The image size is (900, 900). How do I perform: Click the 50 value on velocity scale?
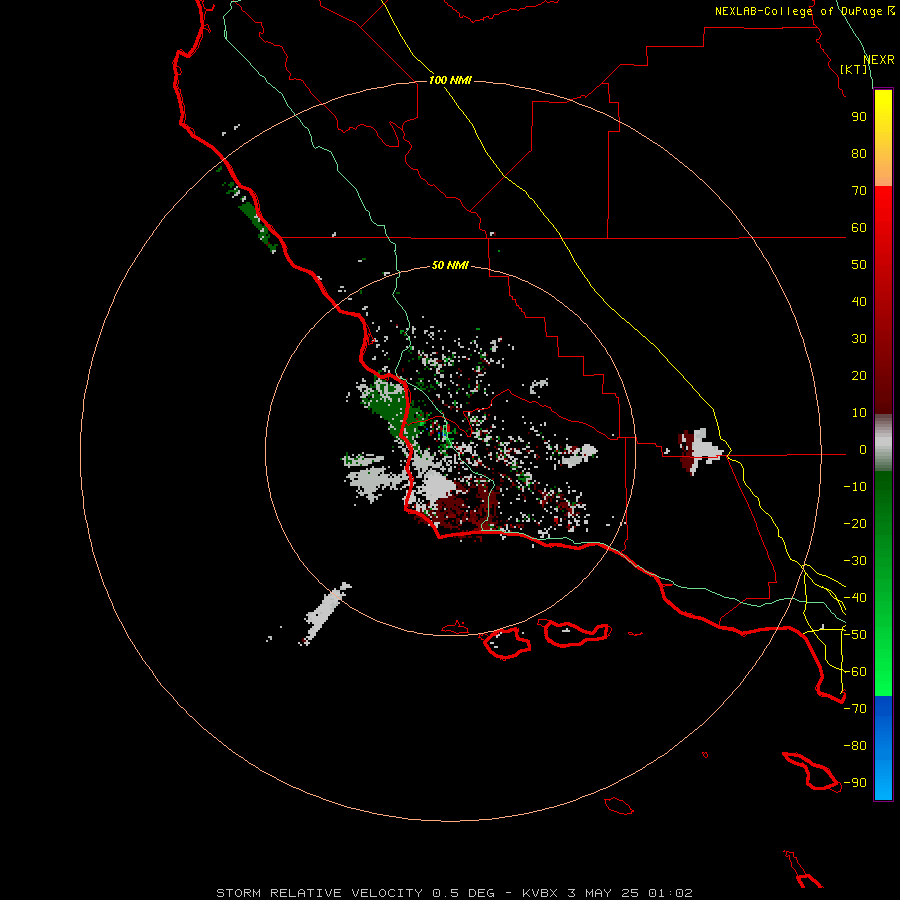859,265
